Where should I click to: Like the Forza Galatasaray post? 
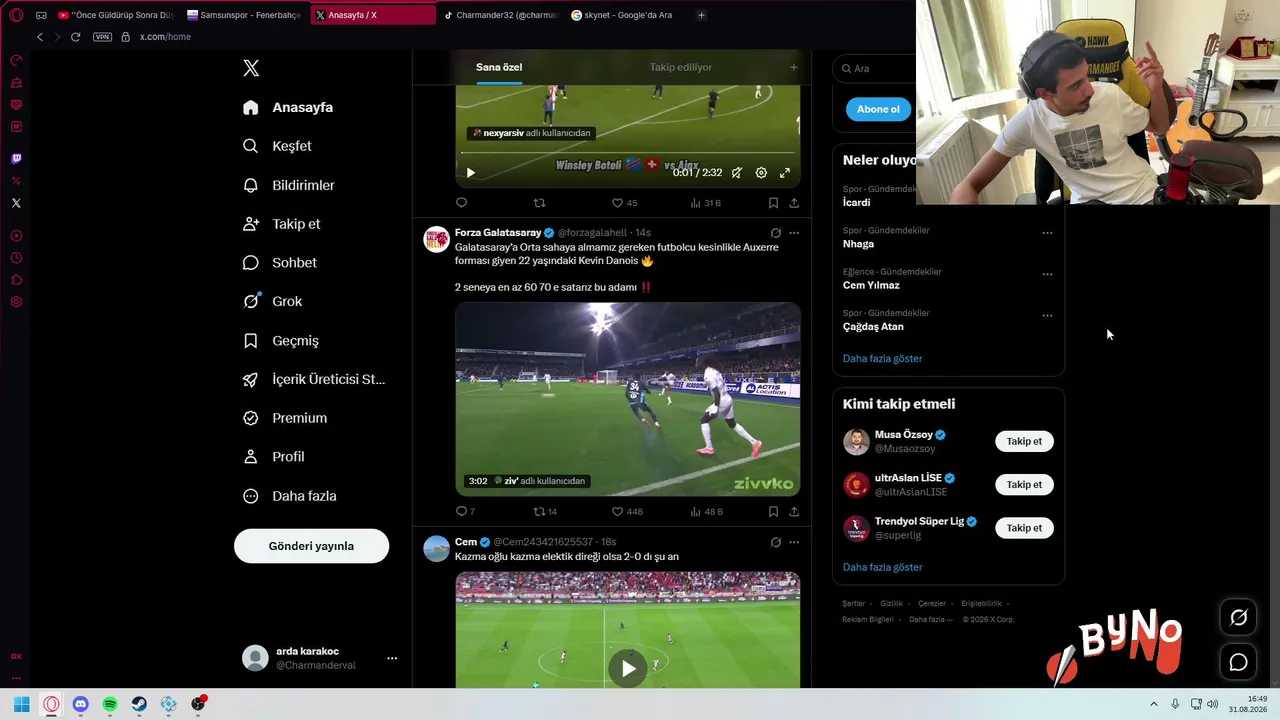pos(627,511)
